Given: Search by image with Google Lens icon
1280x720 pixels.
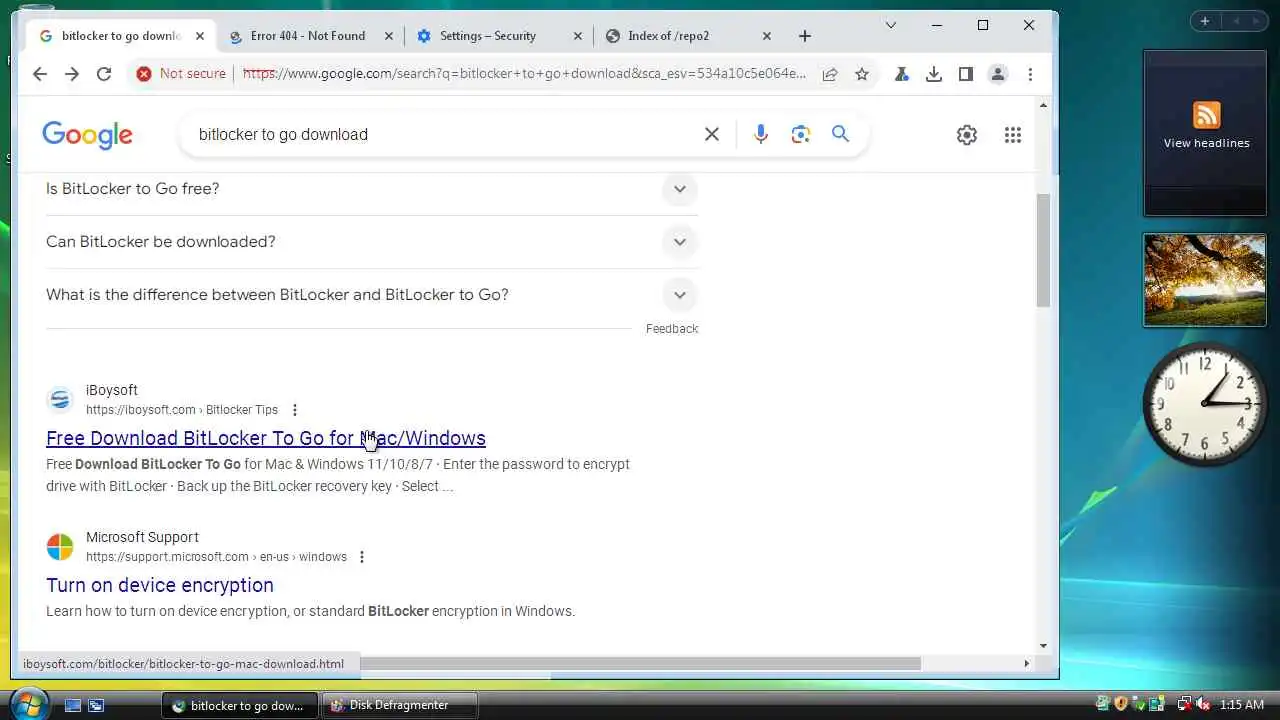Looking at the screenshot, I should point(801,134).
